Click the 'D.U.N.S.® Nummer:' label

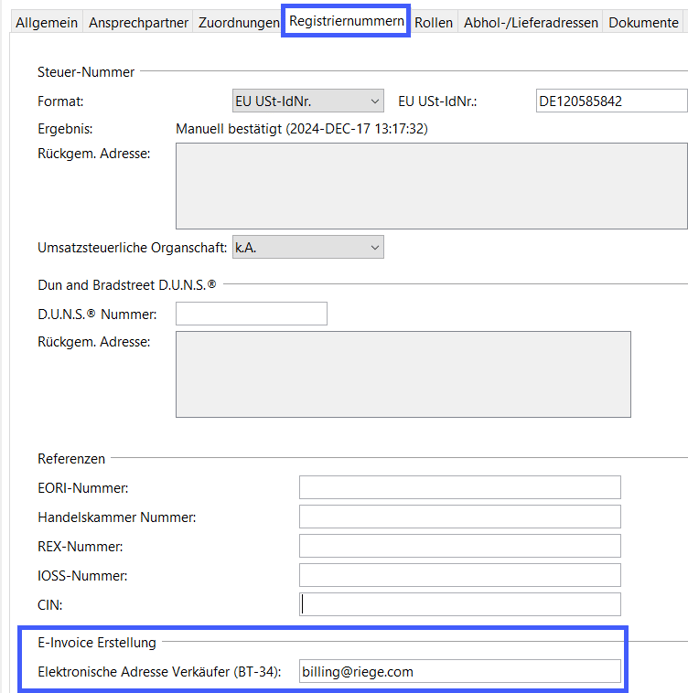(97, 314)
